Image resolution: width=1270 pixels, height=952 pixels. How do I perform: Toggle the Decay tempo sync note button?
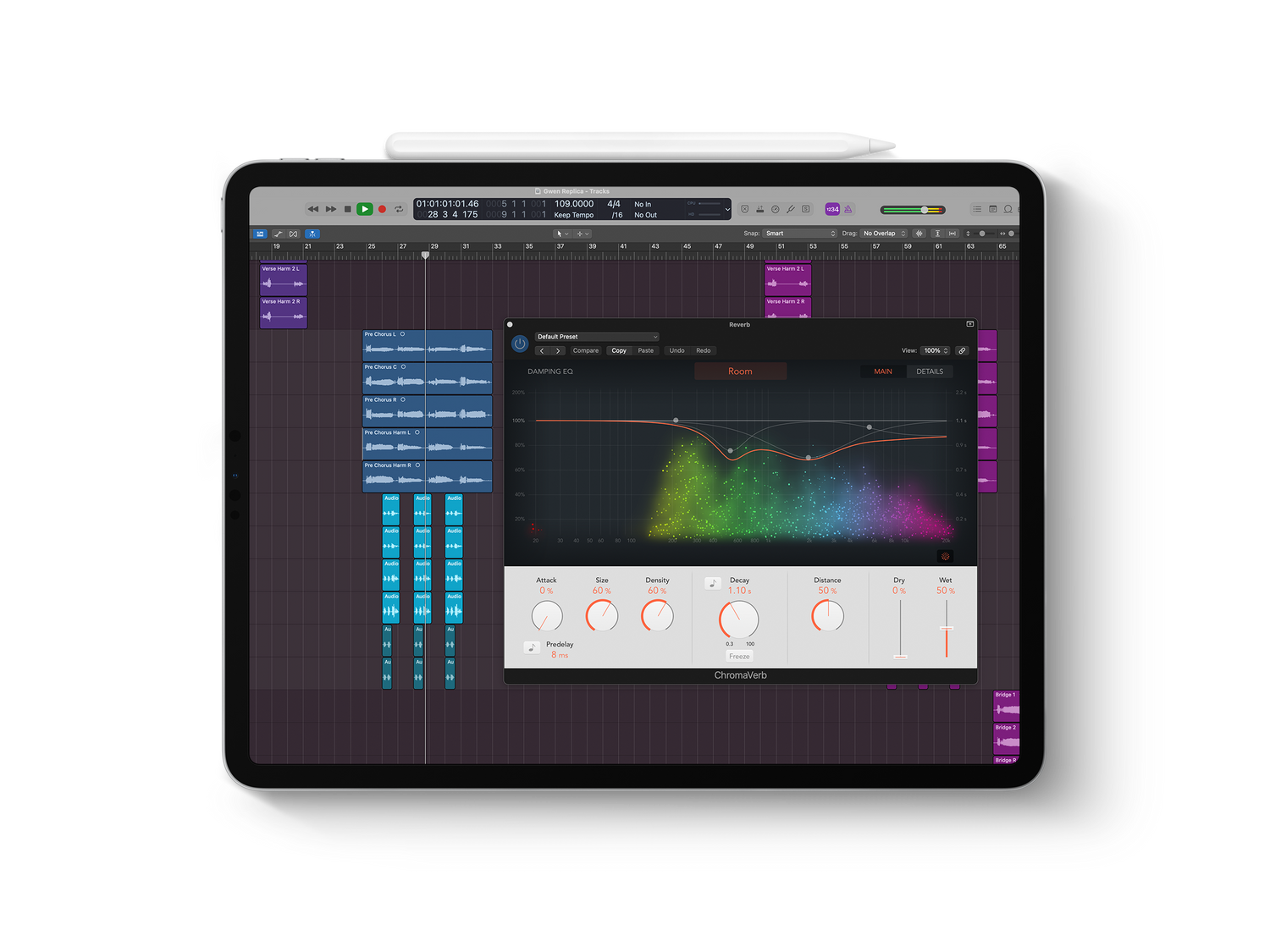pyautogui.click(x=713, y=583)
